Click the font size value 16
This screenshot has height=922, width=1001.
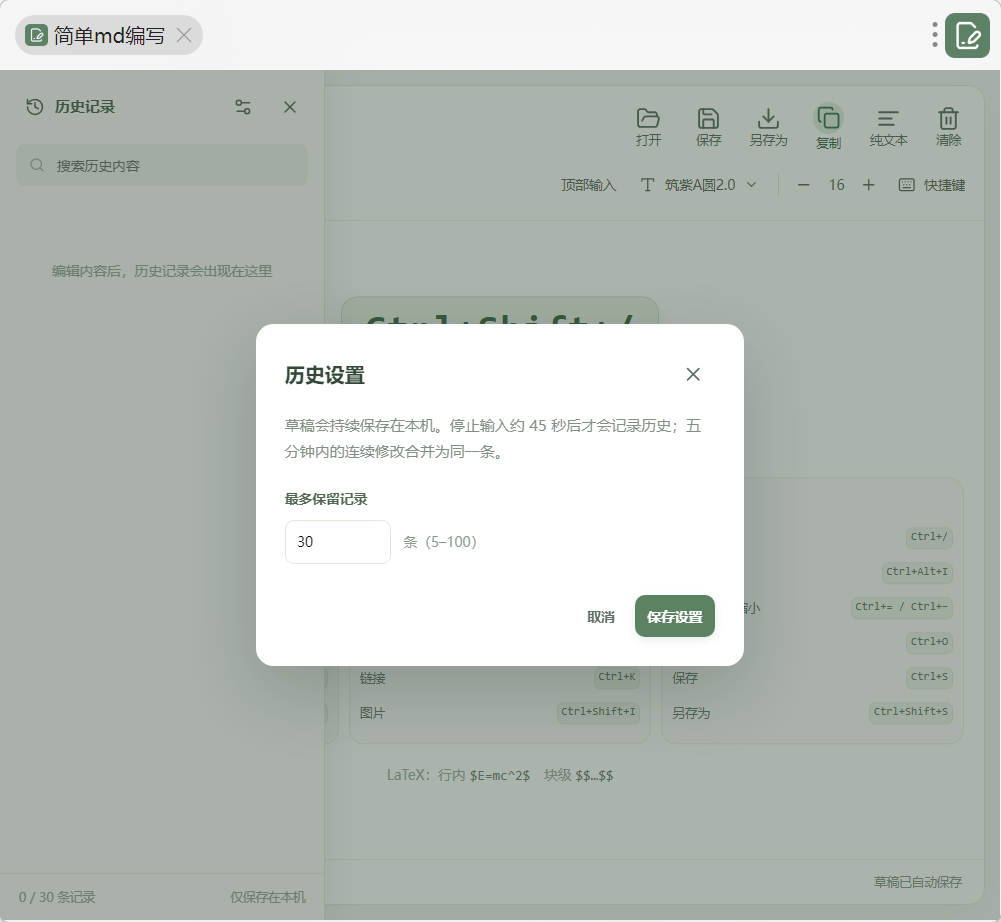pyautogui.click(x=836, y=185)
